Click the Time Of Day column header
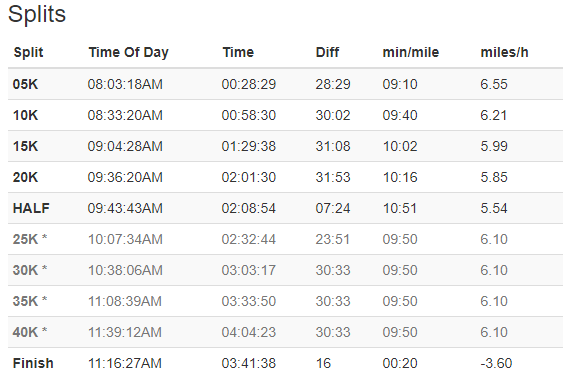The image size is (575, 384). pos(128,52)
